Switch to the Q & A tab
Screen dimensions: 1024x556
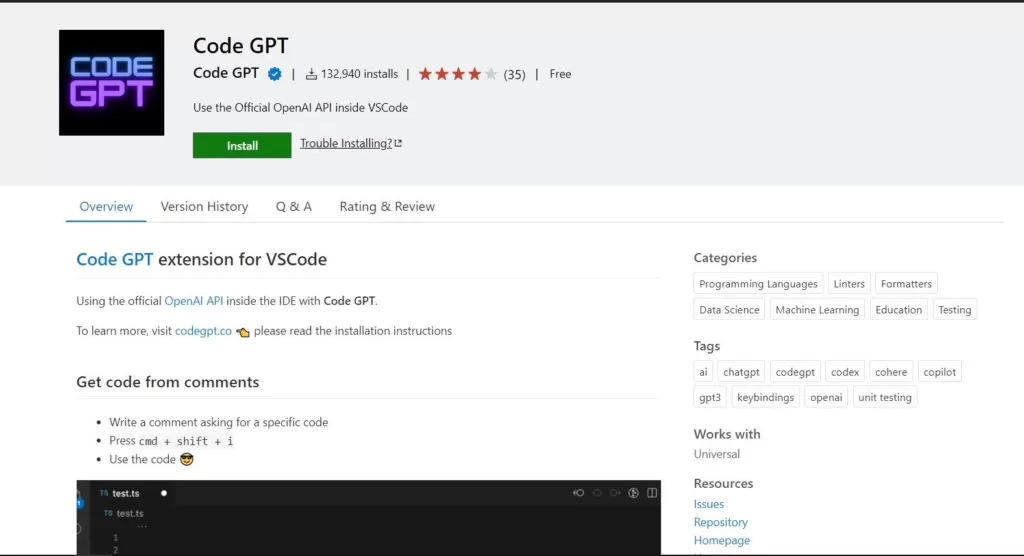(x=294, y=206)
